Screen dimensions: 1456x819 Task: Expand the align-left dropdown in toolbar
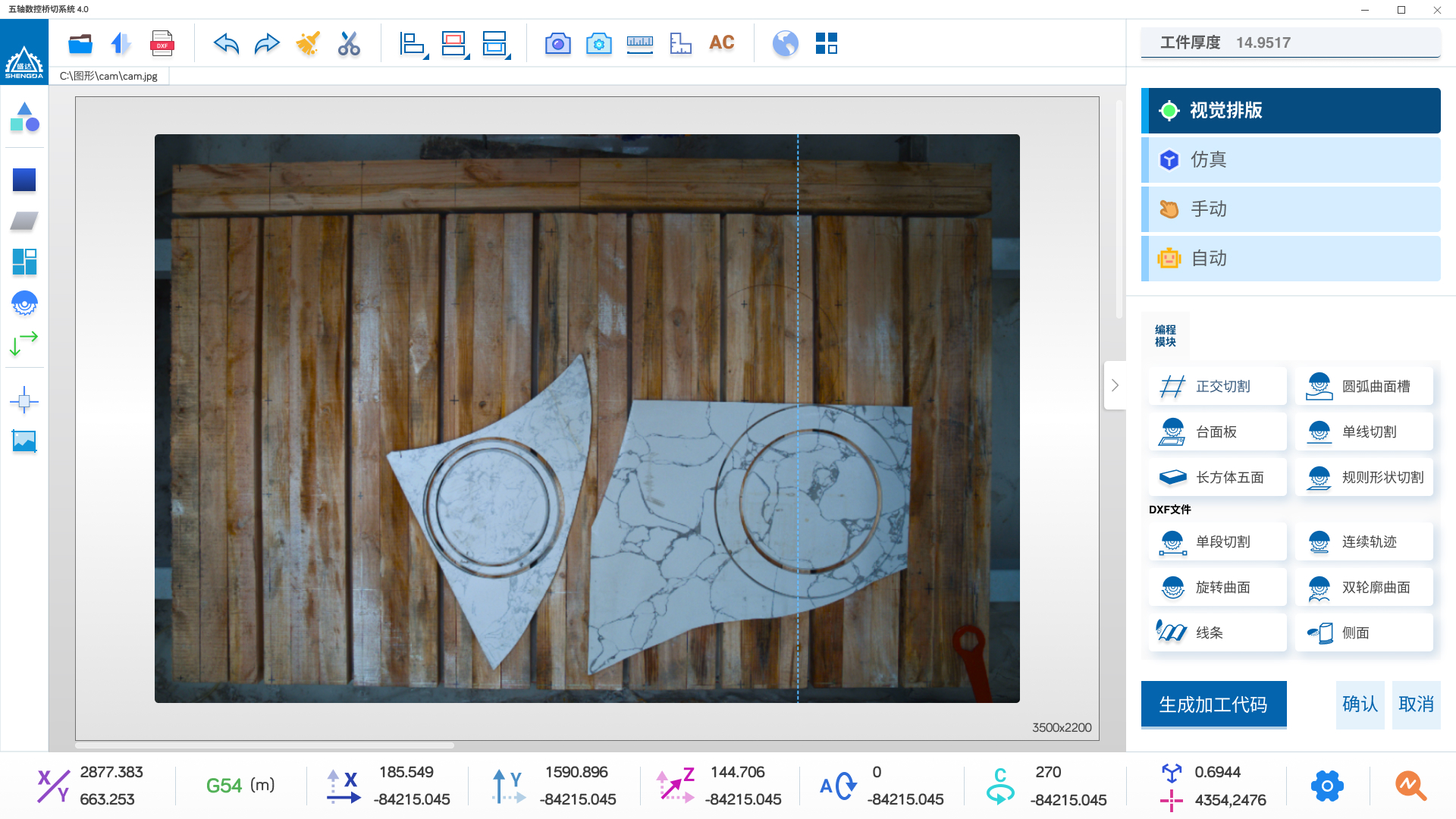pyautogui.click(x=426, y=57)
